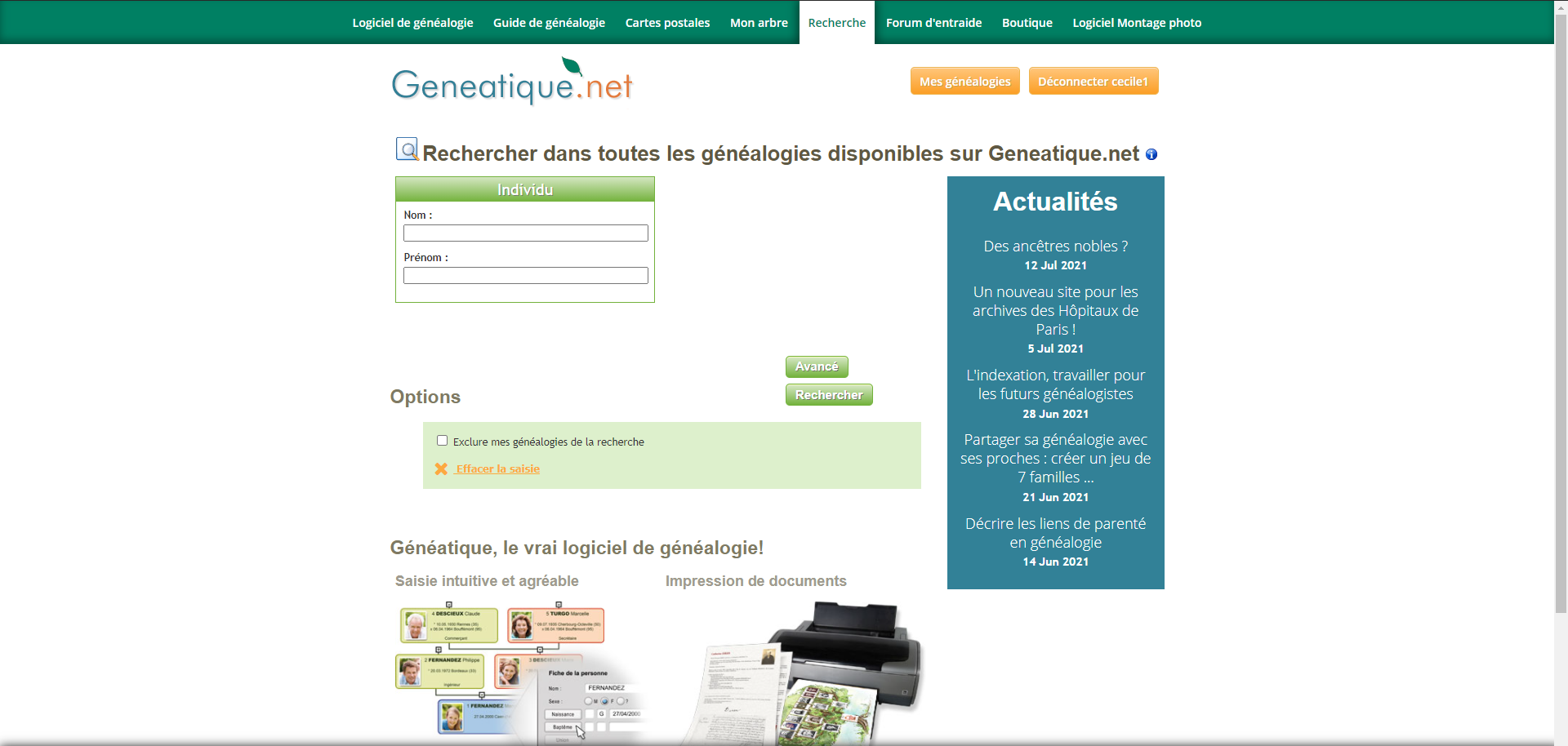This screenshot has width=1568, height=746.
Task: Open news item Des ancêtres nobles ?
Action: coord(1055,246)
